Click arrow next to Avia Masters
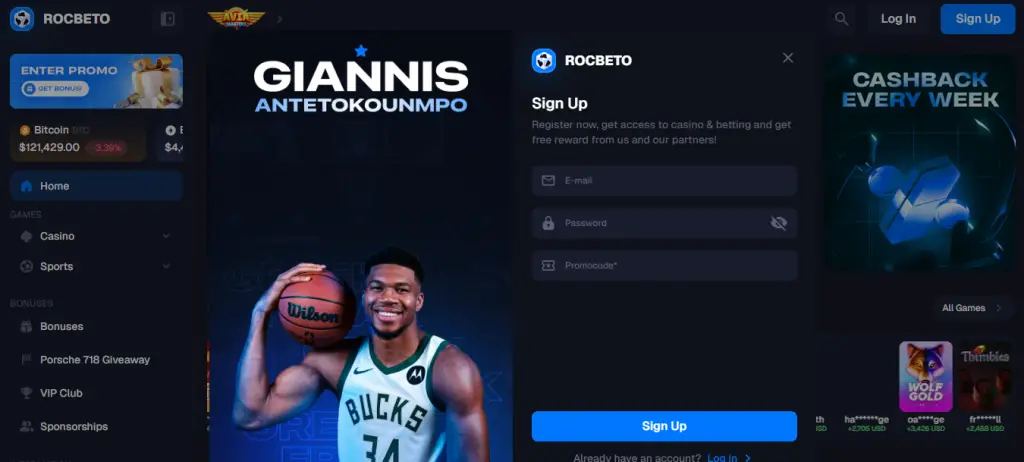The height and width of the screenshot is (462, 1024). 280,19
